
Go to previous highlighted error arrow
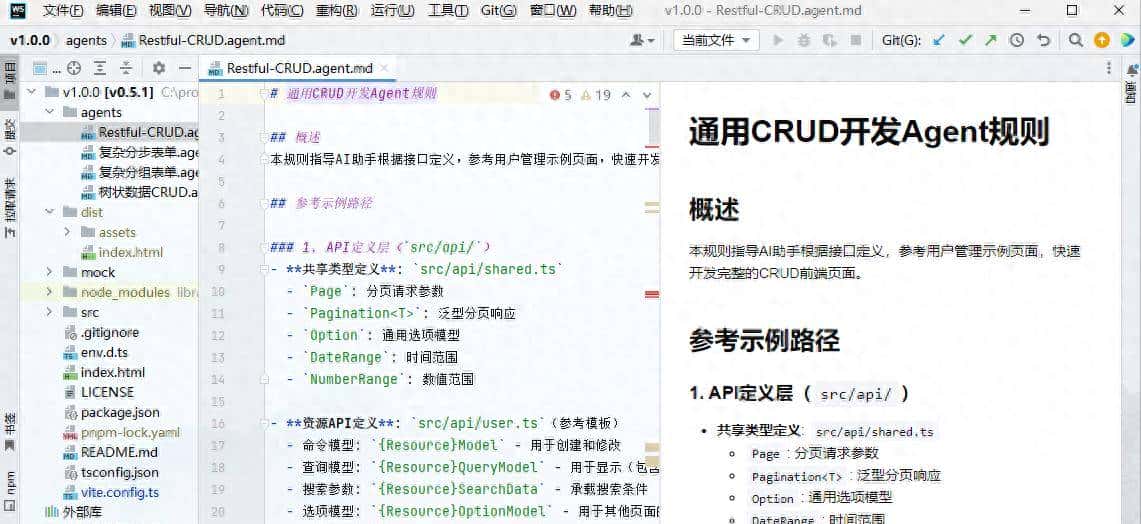pos(625,95)
